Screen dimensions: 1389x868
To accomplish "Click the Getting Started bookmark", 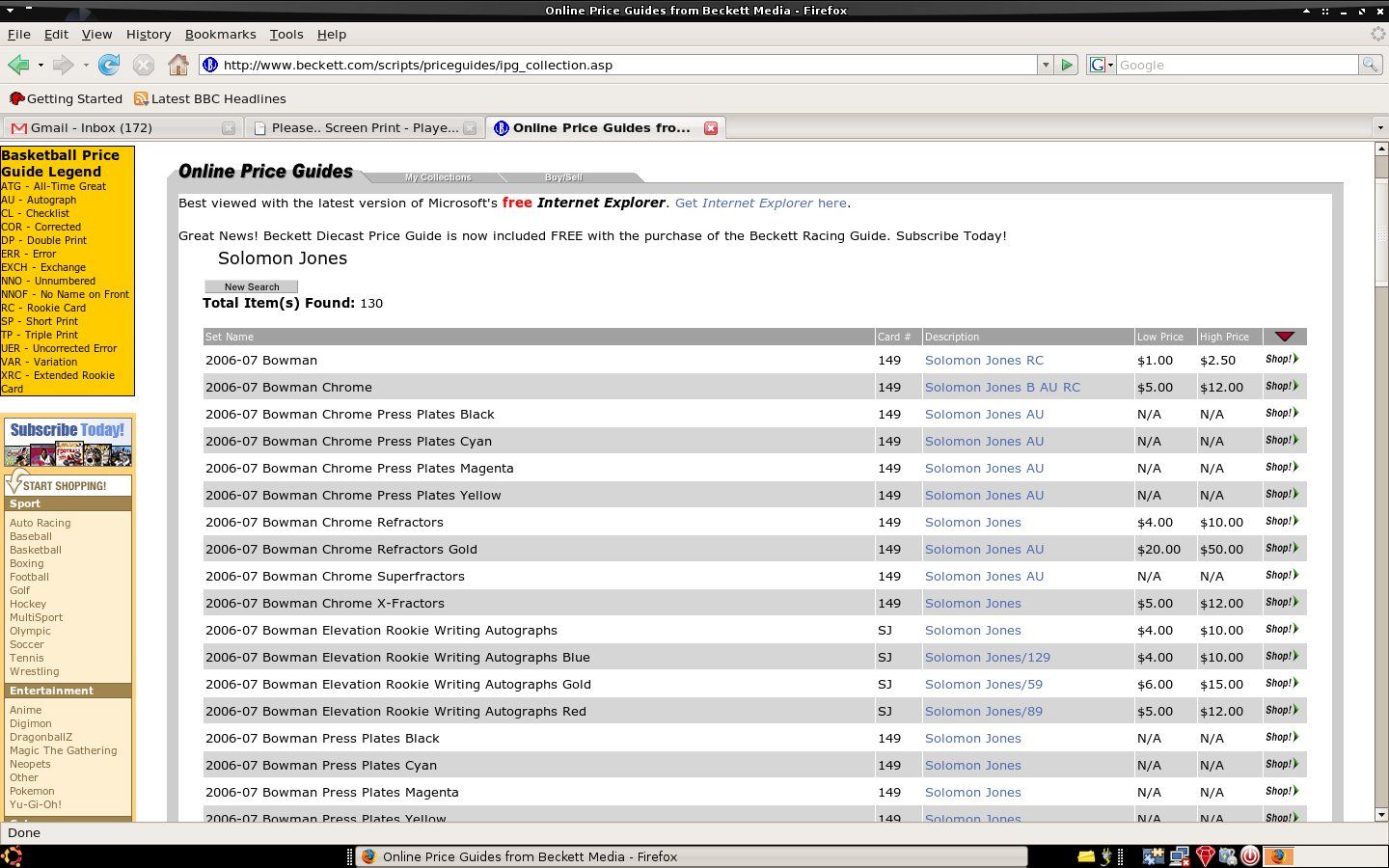I will click(66, 98).
